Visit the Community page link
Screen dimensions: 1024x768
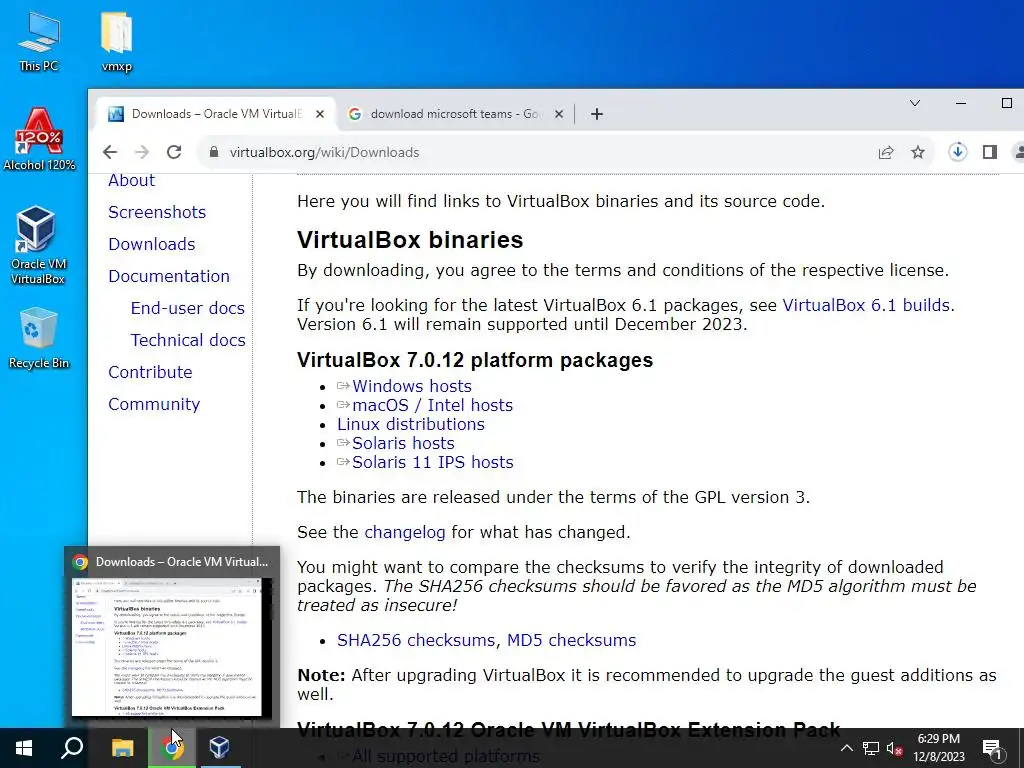(154, 404)
